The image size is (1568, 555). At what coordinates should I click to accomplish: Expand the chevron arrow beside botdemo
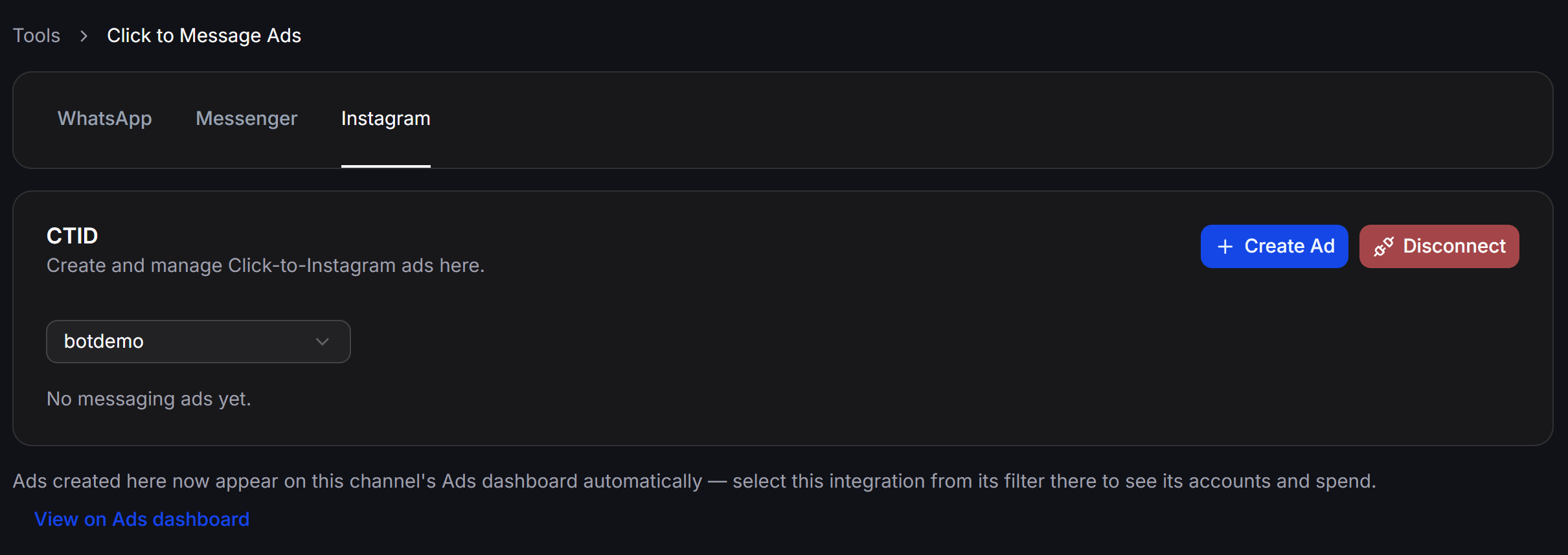coord(323,341)
